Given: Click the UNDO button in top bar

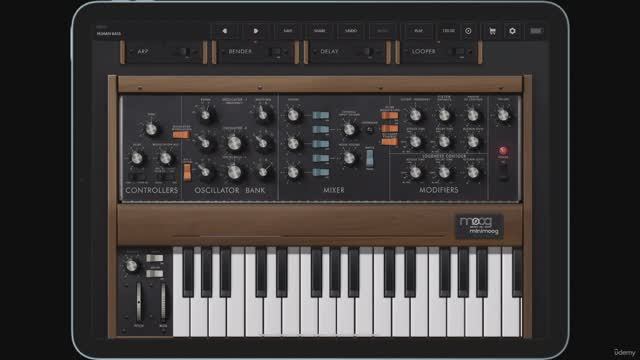Looking at the screenshot, I should point(351,31).
